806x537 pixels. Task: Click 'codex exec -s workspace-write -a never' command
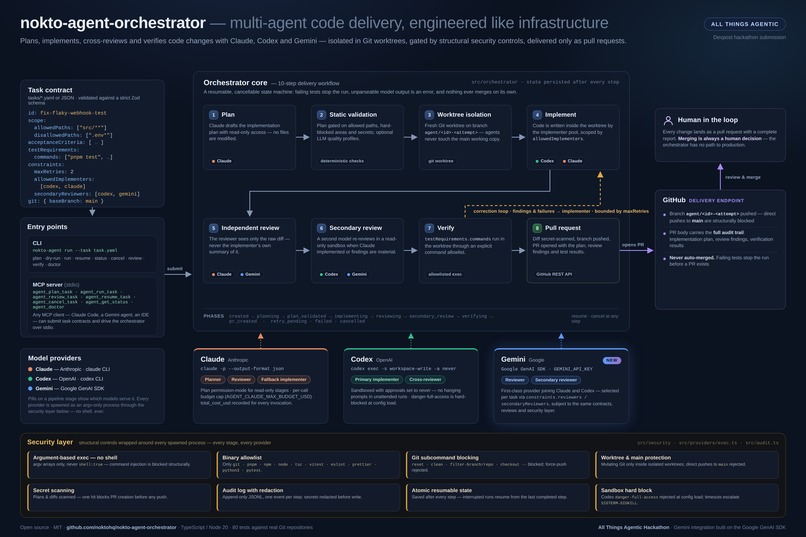(x=403, y=369)
